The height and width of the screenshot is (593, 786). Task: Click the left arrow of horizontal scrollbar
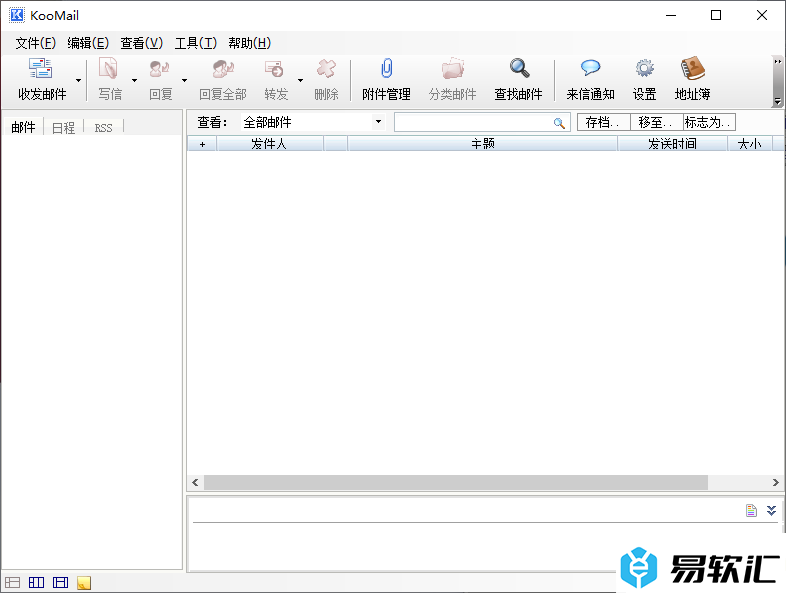coord(195,482)
